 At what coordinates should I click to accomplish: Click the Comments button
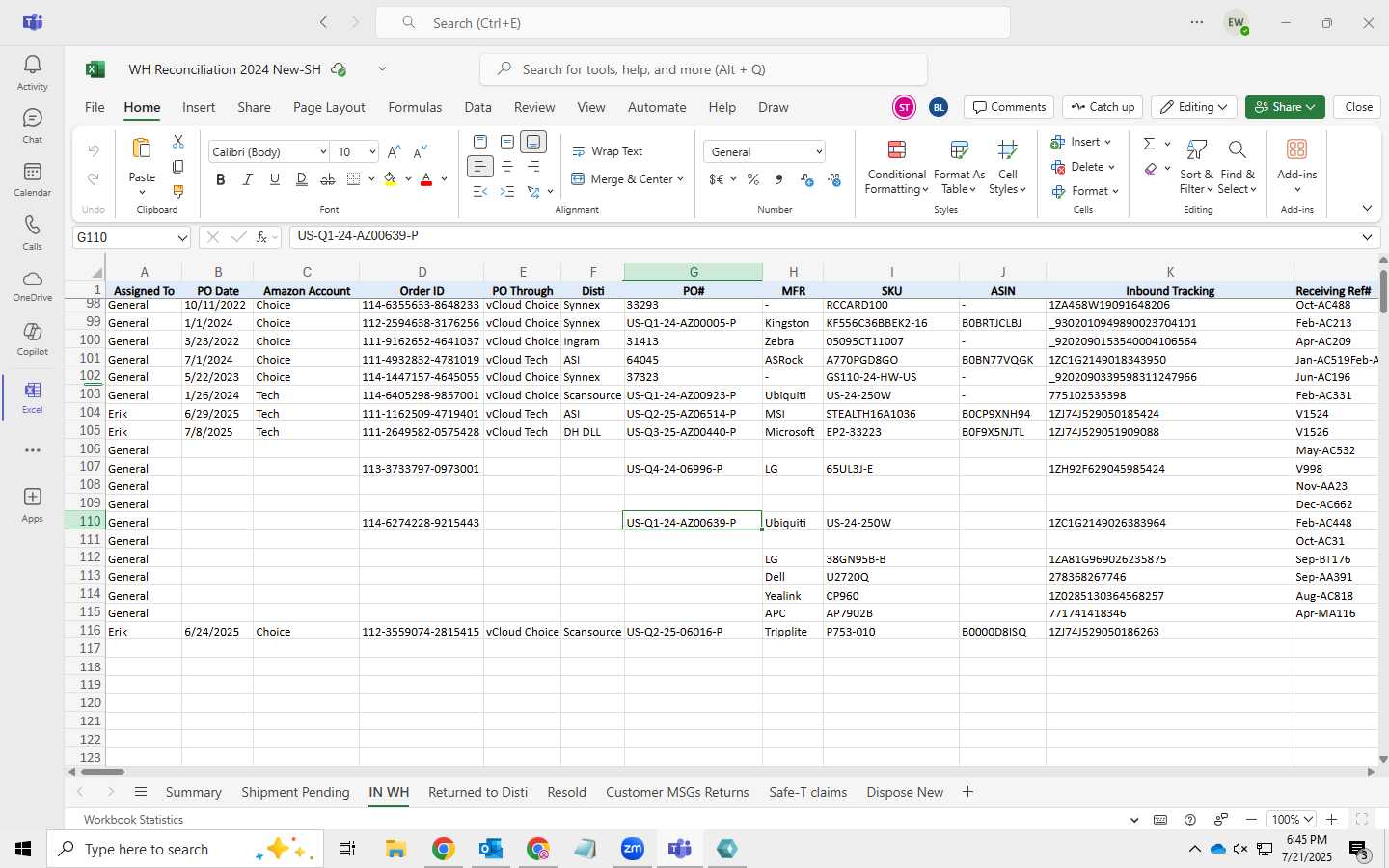[x=1009, y=107]
